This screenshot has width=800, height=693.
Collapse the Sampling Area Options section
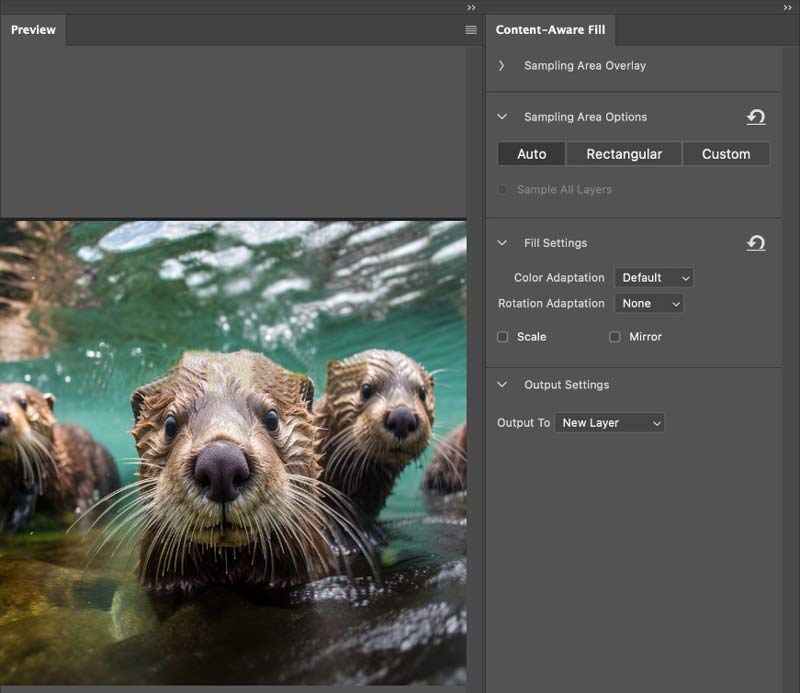(502, 116)
